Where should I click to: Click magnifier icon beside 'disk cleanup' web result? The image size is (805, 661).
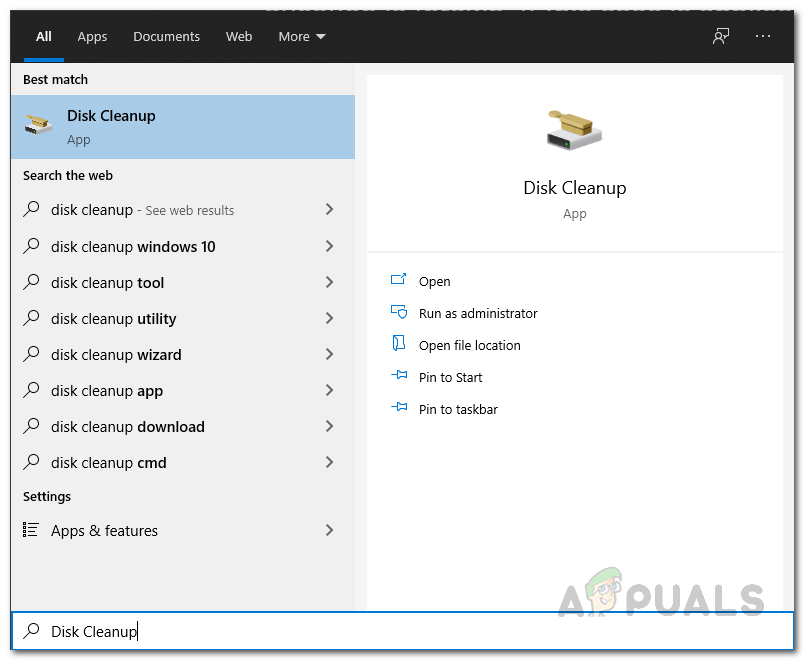pyautogui.click(x=31, y=209)
